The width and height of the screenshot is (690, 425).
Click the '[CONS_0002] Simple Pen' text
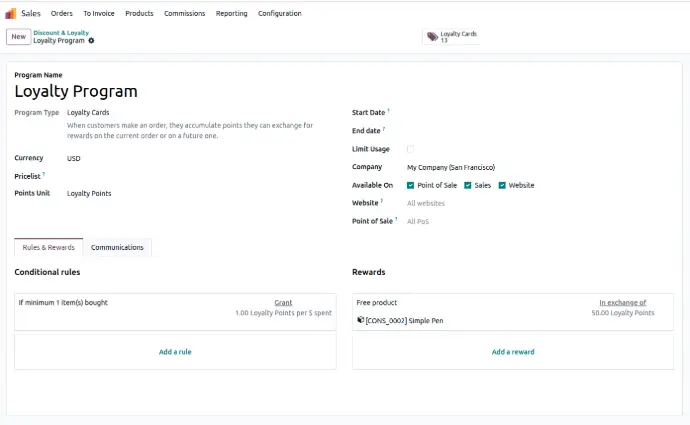[x=404, y=321]
